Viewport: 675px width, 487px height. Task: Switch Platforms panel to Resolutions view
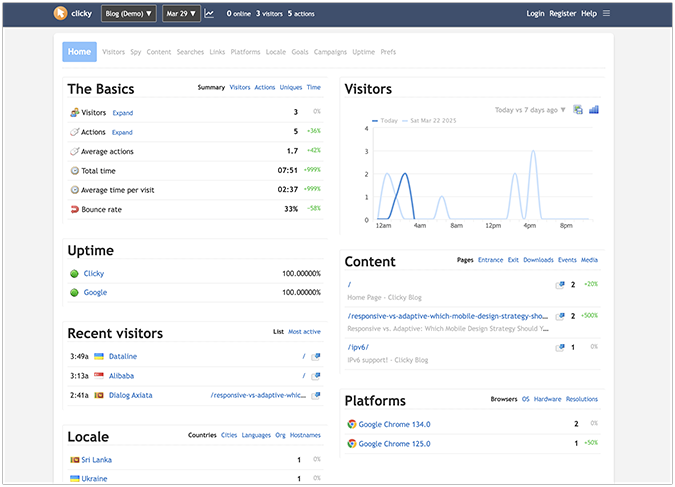pos(582,399)
